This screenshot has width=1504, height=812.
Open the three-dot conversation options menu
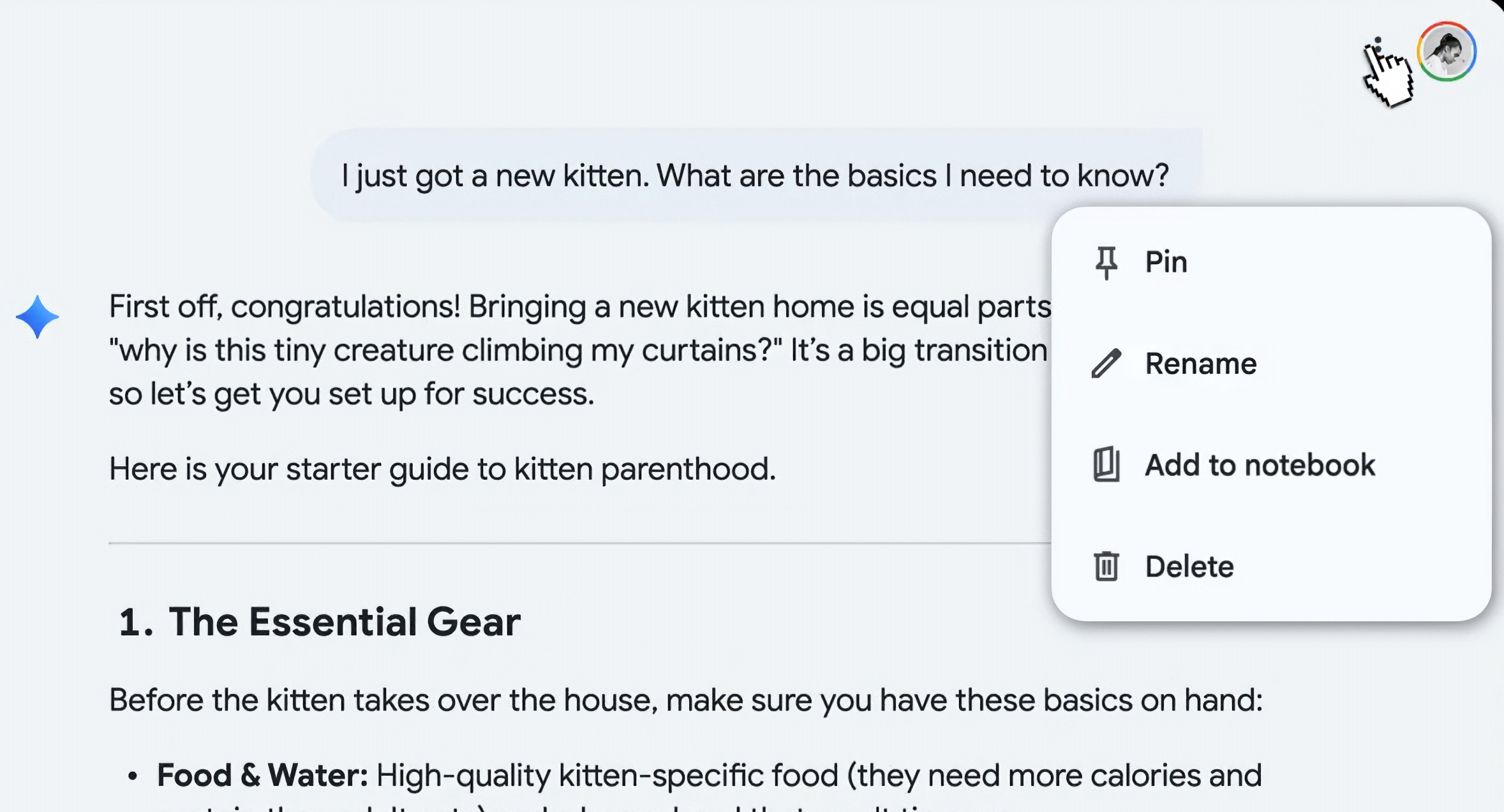[x=1378, y=49]
